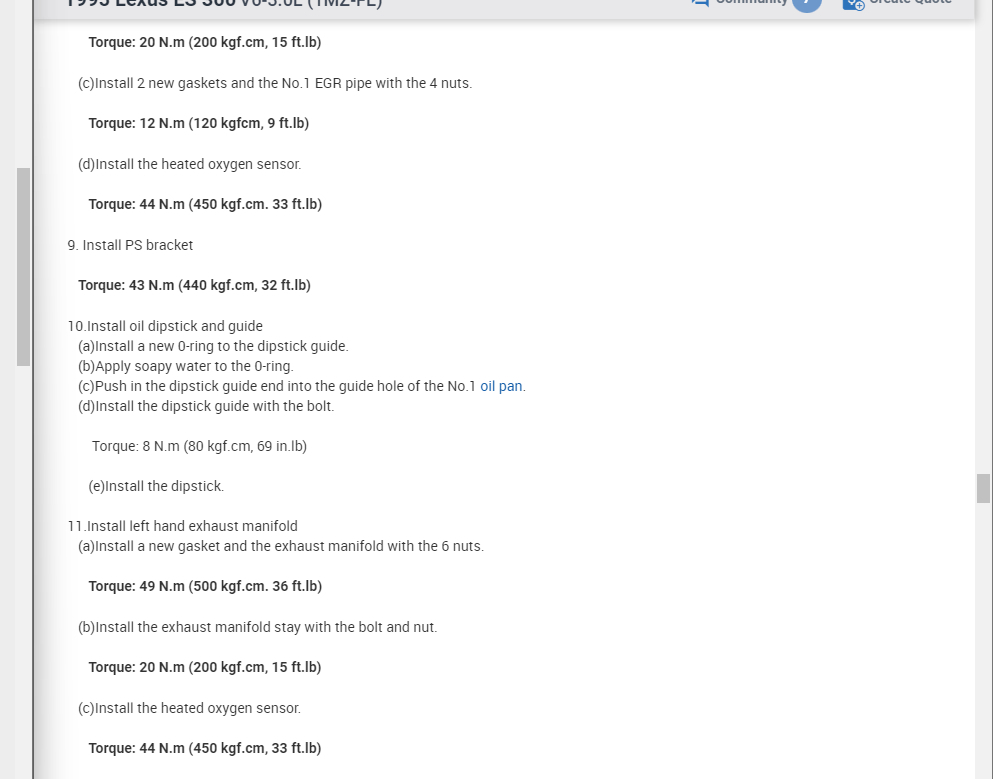
Task: Select step 10 Install oil dipstick and guide
Action: [x=165, y=326]
